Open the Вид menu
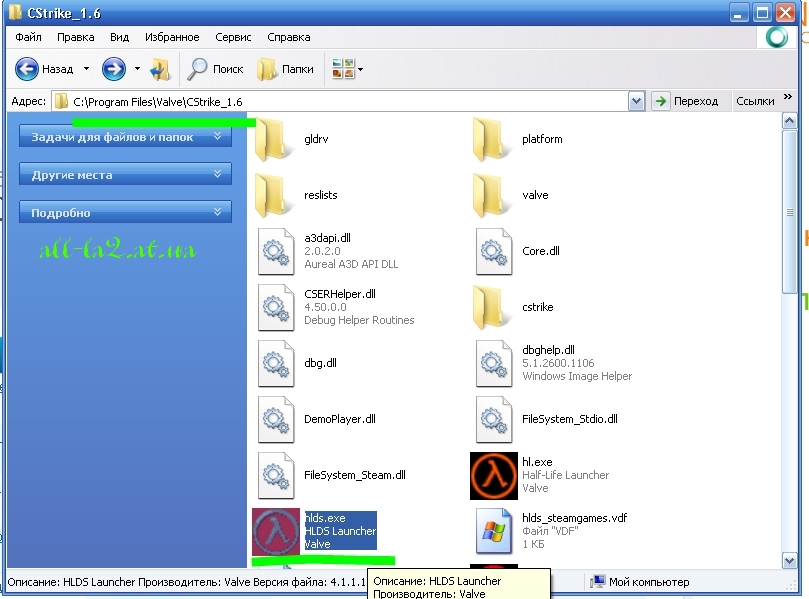809x599 pixels. coord(119,37)
